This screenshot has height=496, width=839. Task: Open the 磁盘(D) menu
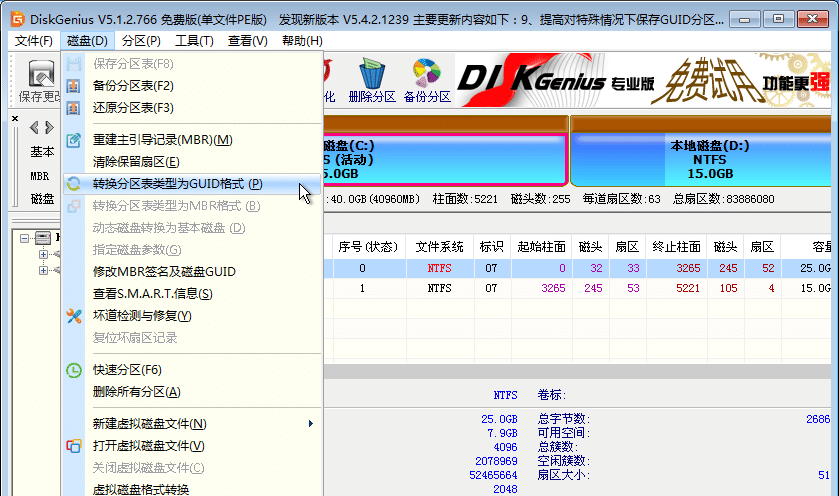tap(87, 41)
